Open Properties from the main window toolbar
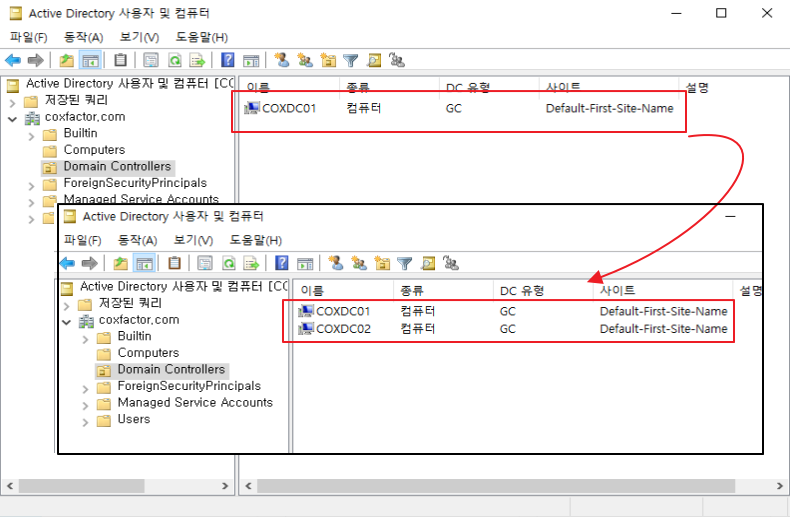This screenshot has height=517, width=790. click(x=151, y=61)
